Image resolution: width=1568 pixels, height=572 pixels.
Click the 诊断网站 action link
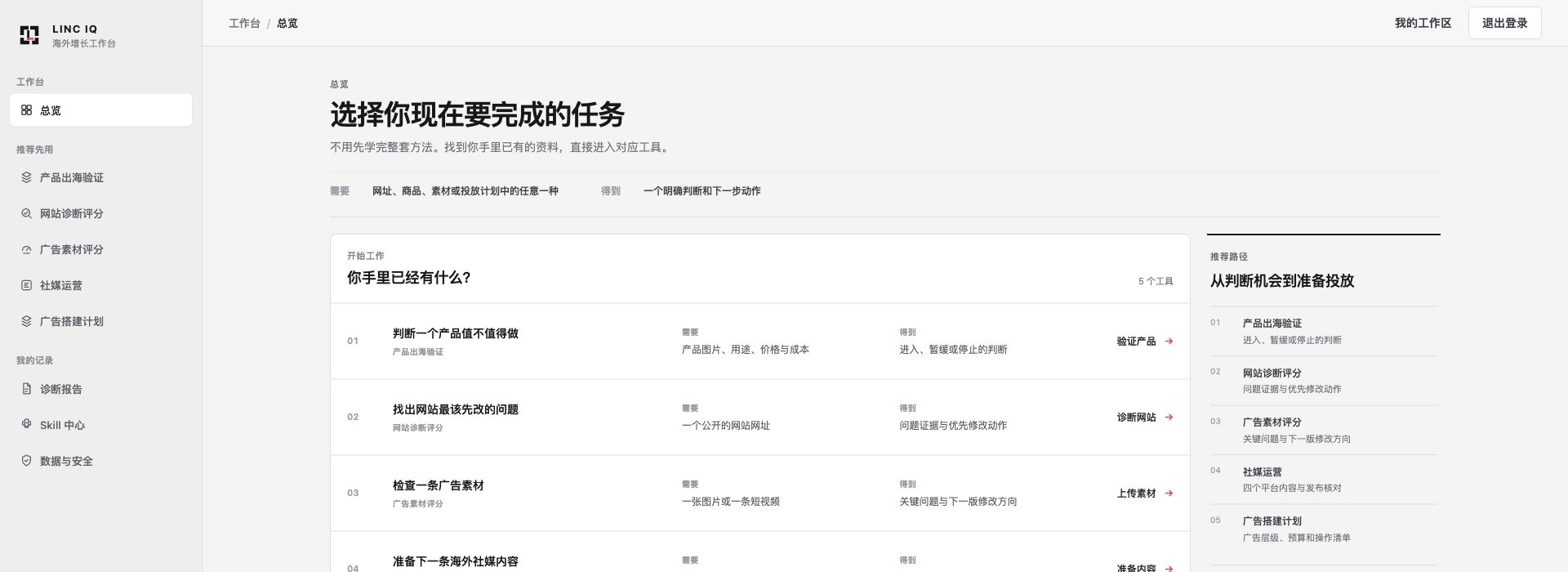[x=1145, y=418]
